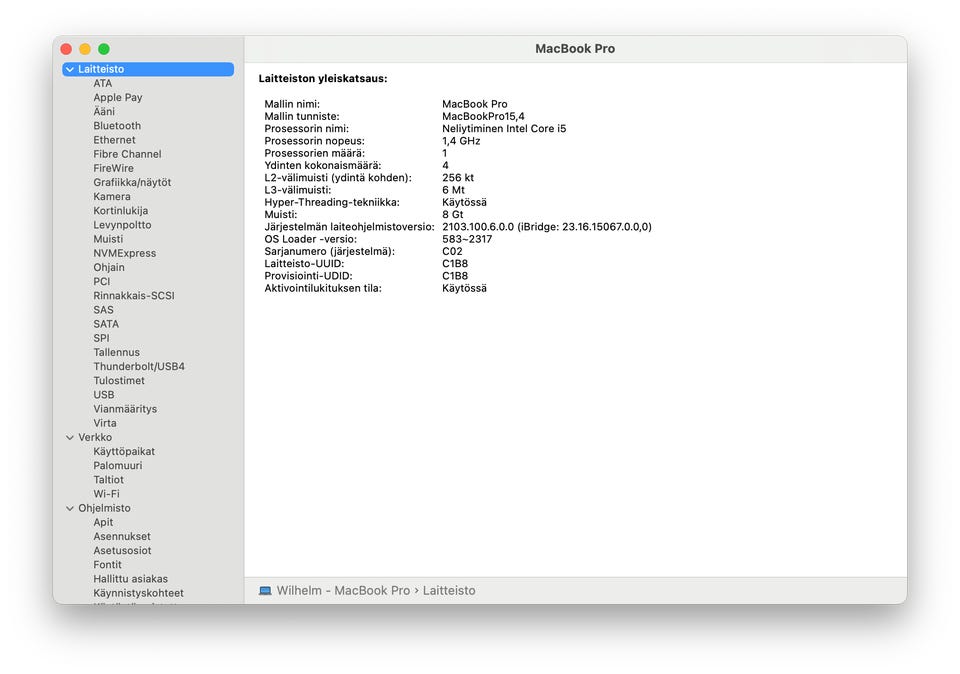Select the Fontit software item
The height and width of the screenshot is (674, 960).
tap(107, 564)
